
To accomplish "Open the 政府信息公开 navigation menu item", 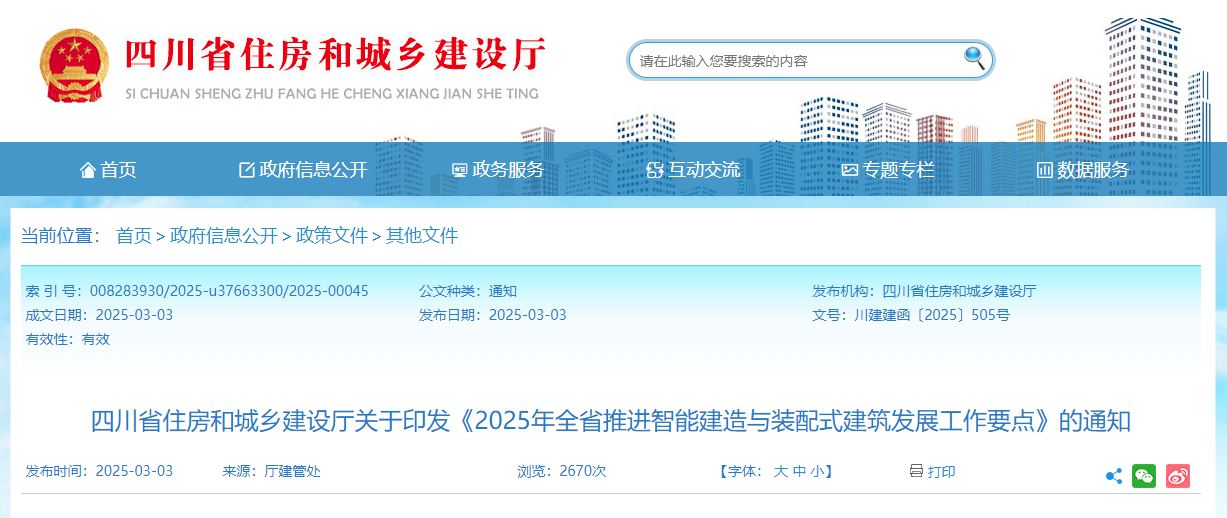I will point(303,170).
